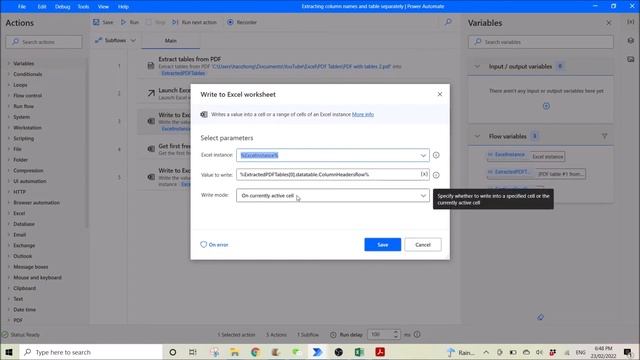640x360 pixels.
Task: Click the Search variables field
Action: click(540, 42)
